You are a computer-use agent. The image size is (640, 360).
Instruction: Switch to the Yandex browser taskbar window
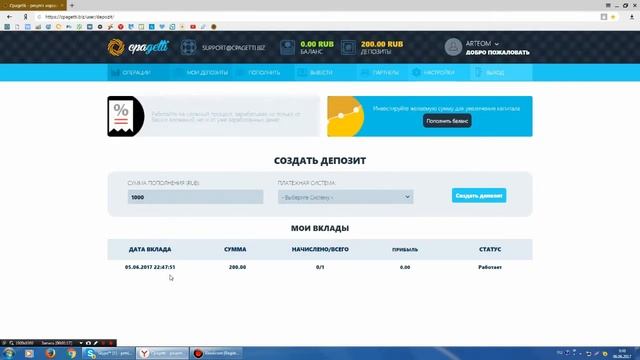pos(162,353)
